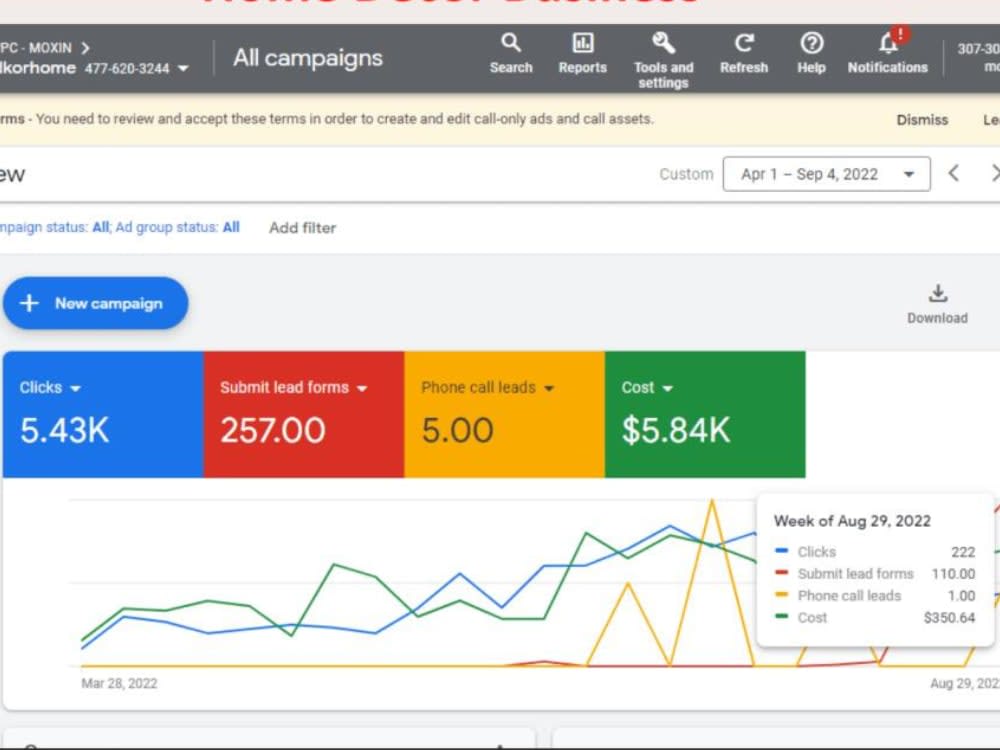
Task: Expand the account breadcrumb chevron after MOXIN
Action: pyautogui.click(x=85, y=48)
